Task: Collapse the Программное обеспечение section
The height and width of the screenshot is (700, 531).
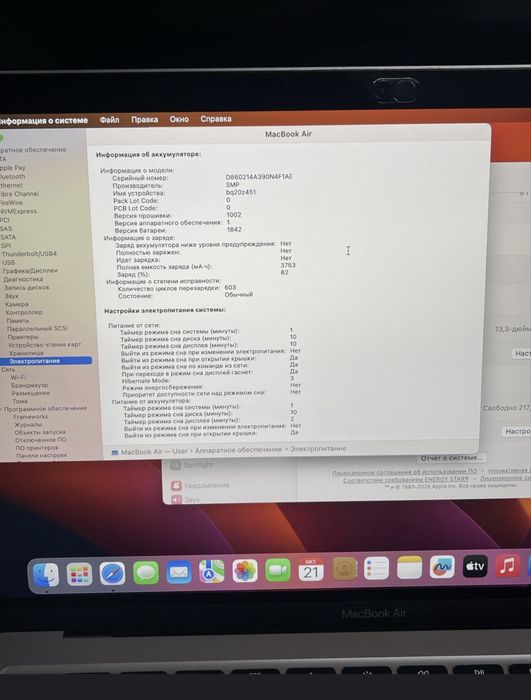Action: coord(1,409)
